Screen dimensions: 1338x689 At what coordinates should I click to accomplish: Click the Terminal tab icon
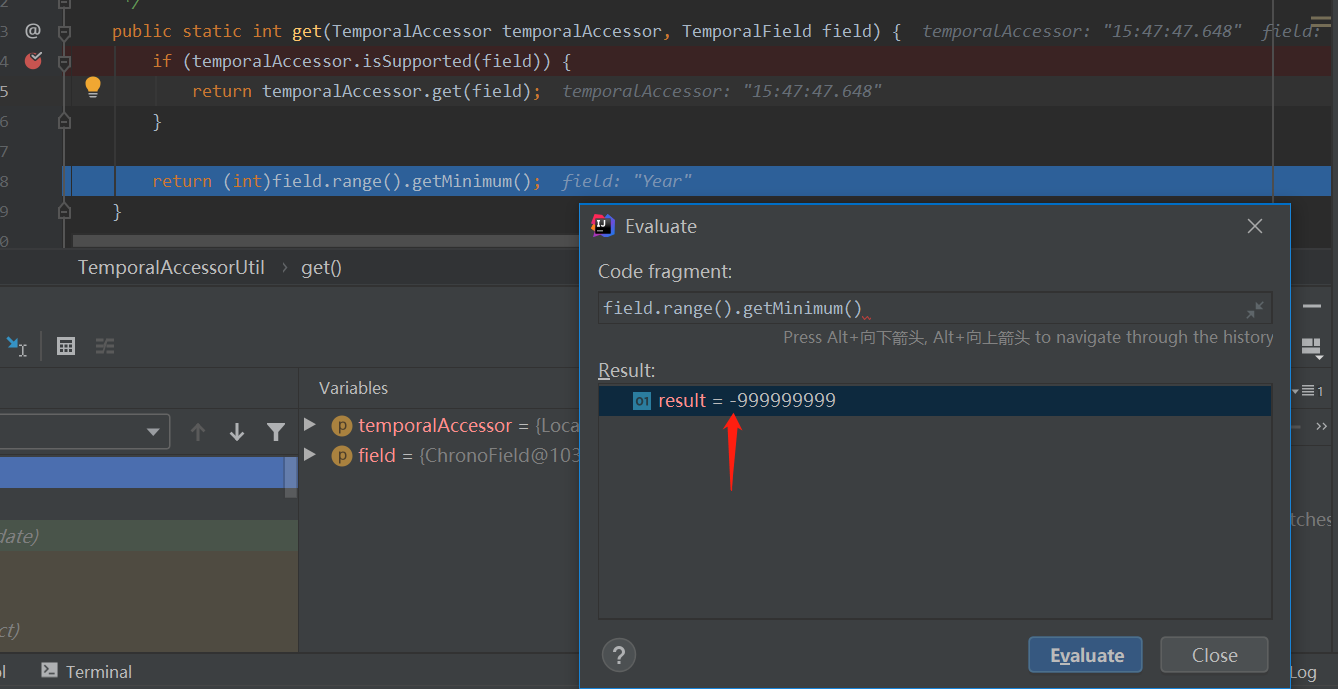50,671
